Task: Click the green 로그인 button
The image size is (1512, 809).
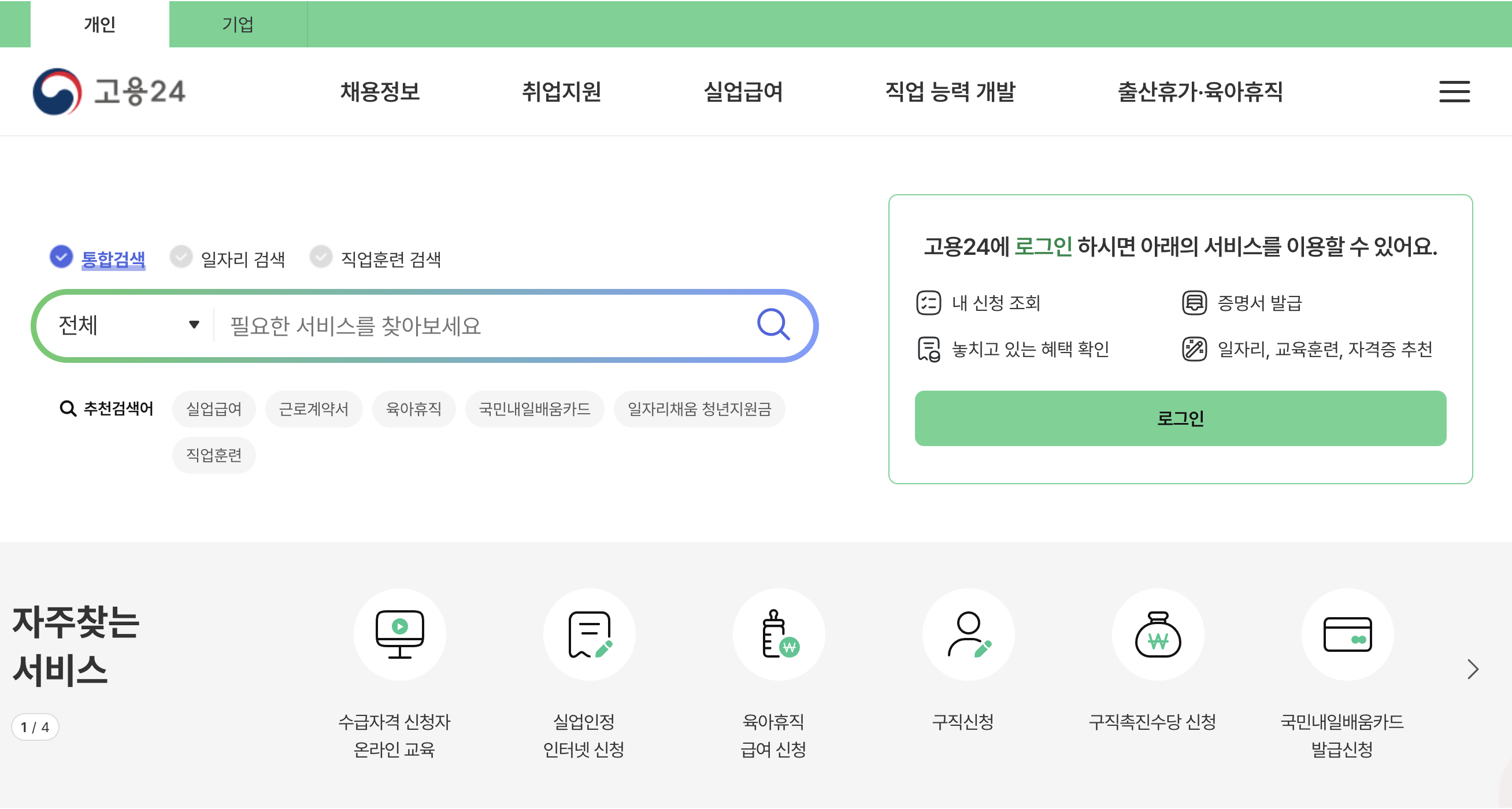Action: pyautogui.click(x=1180, y=418)
